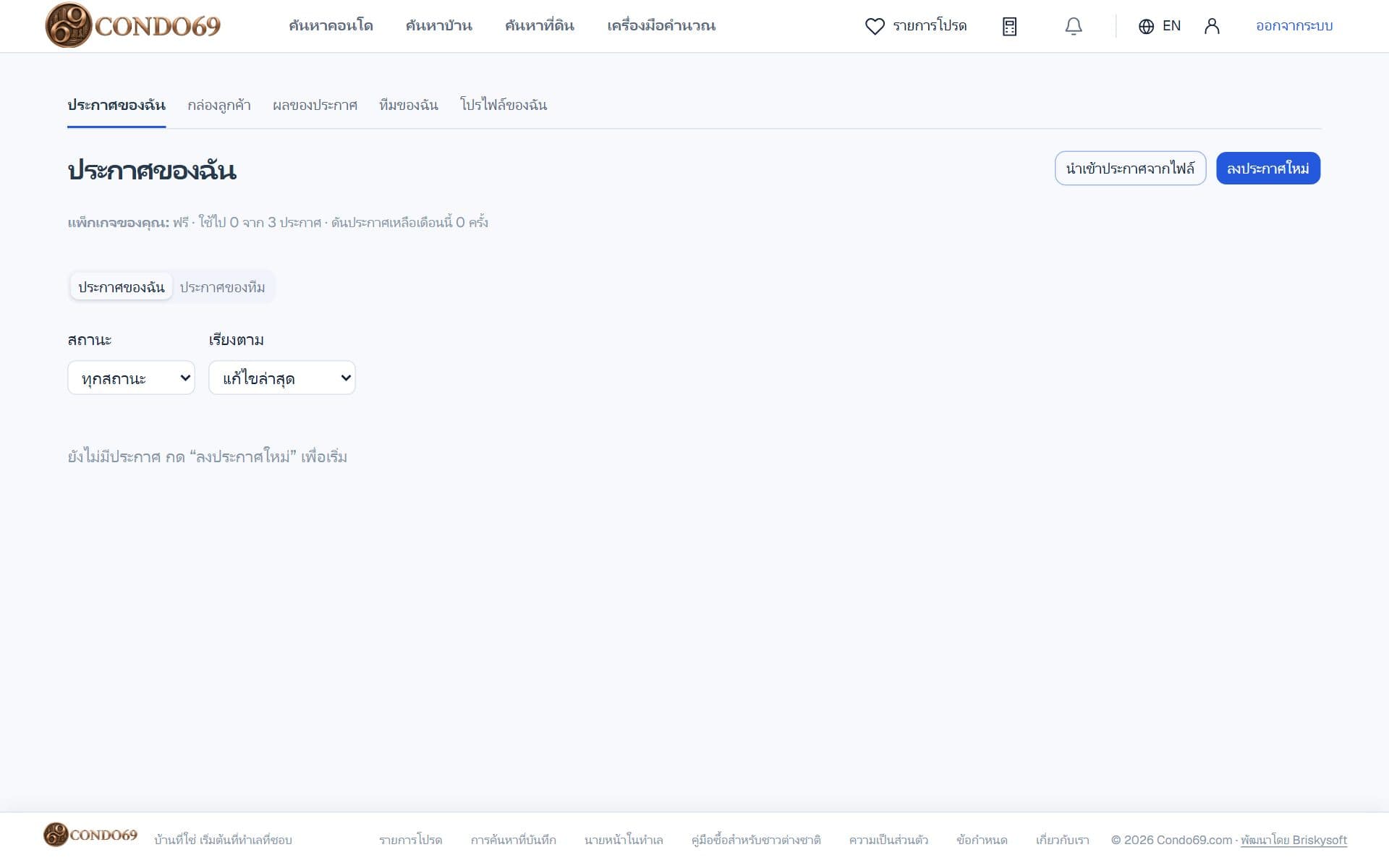Screen dimensions: 1389x868
Task: Open the footer นายหน้าในทำเล link
Action: pos(624,840)
